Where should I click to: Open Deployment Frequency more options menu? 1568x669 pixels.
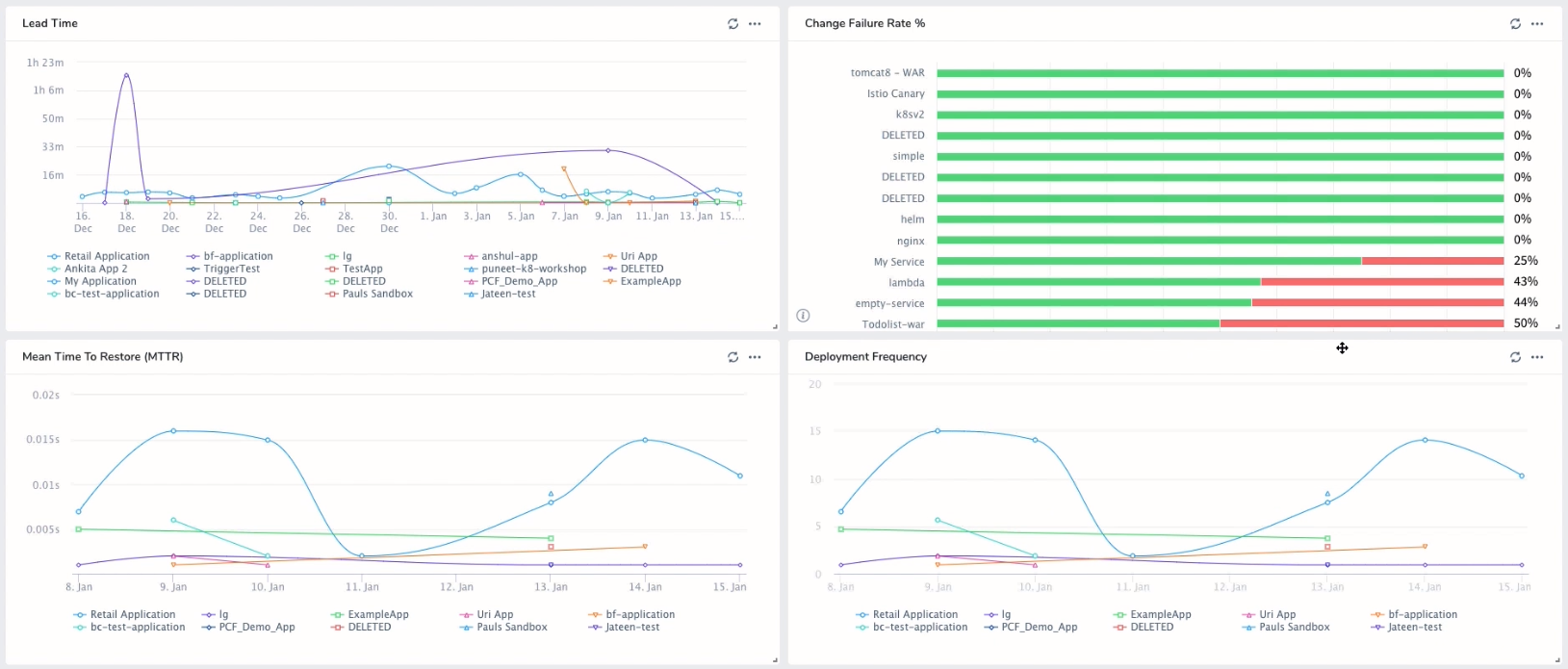(x=1537, y=356)
